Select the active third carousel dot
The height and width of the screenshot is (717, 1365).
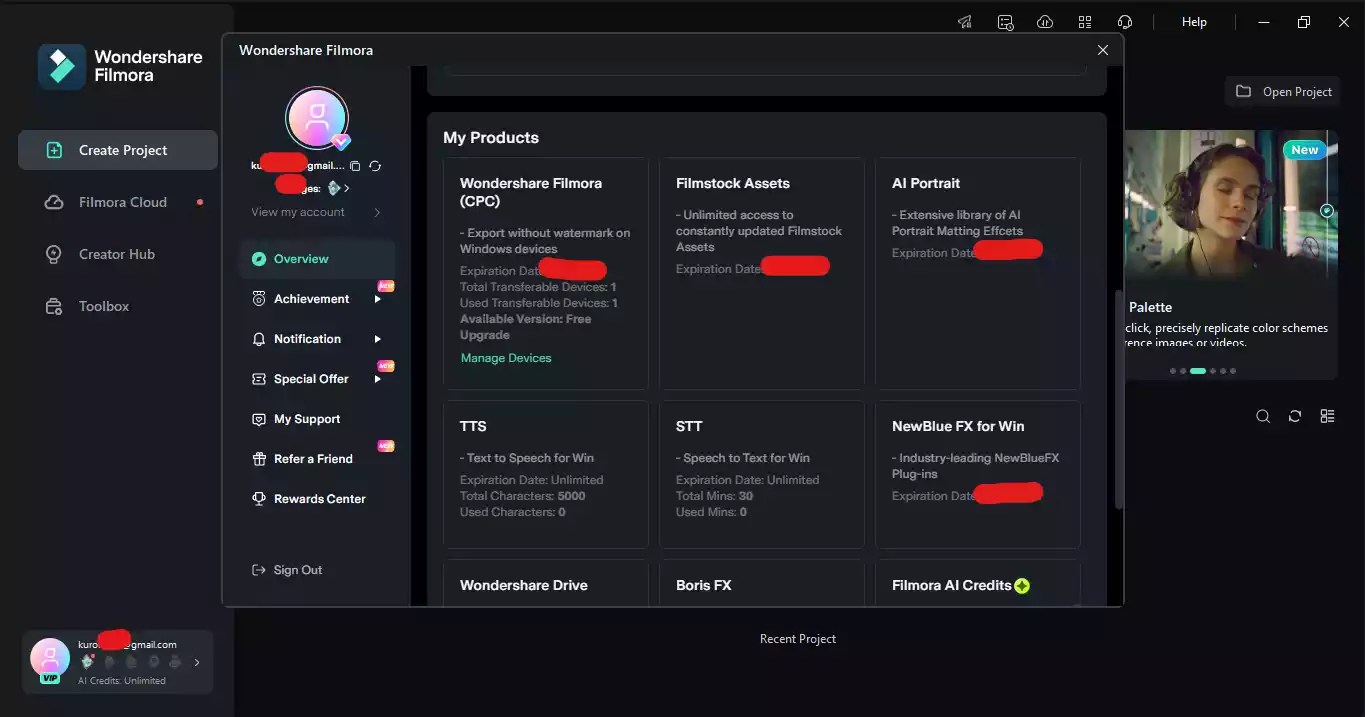[x=1198, y=371]
